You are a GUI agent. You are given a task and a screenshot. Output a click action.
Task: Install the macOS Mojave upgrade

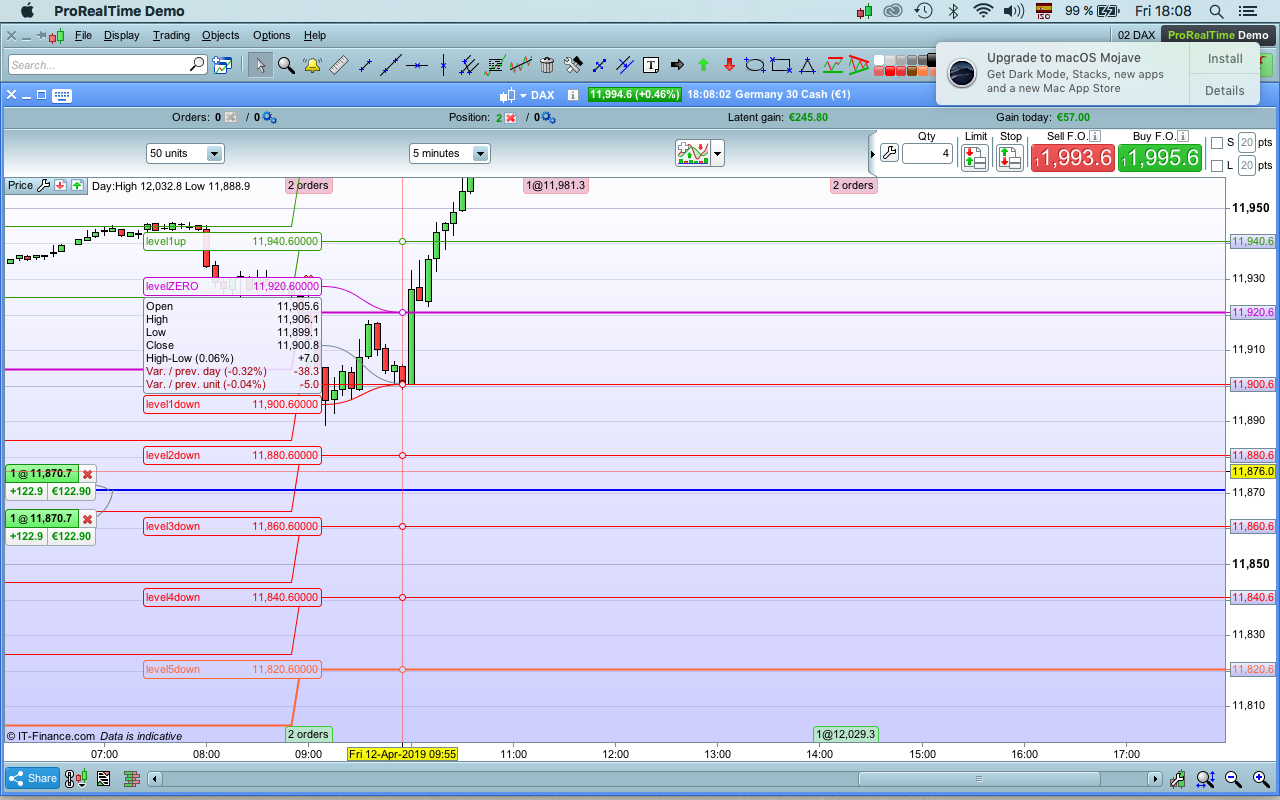[1225, 59]
